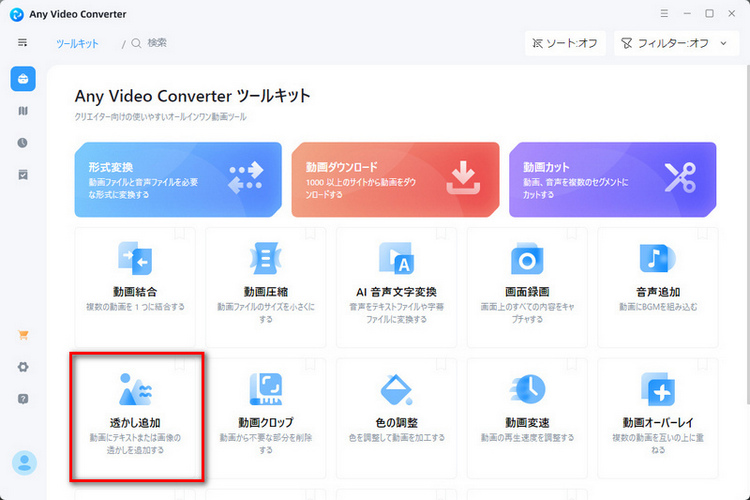The image size is (750, 500).
Task: Open the 動画ダウンロード download banner
Action: pos(395,179)
